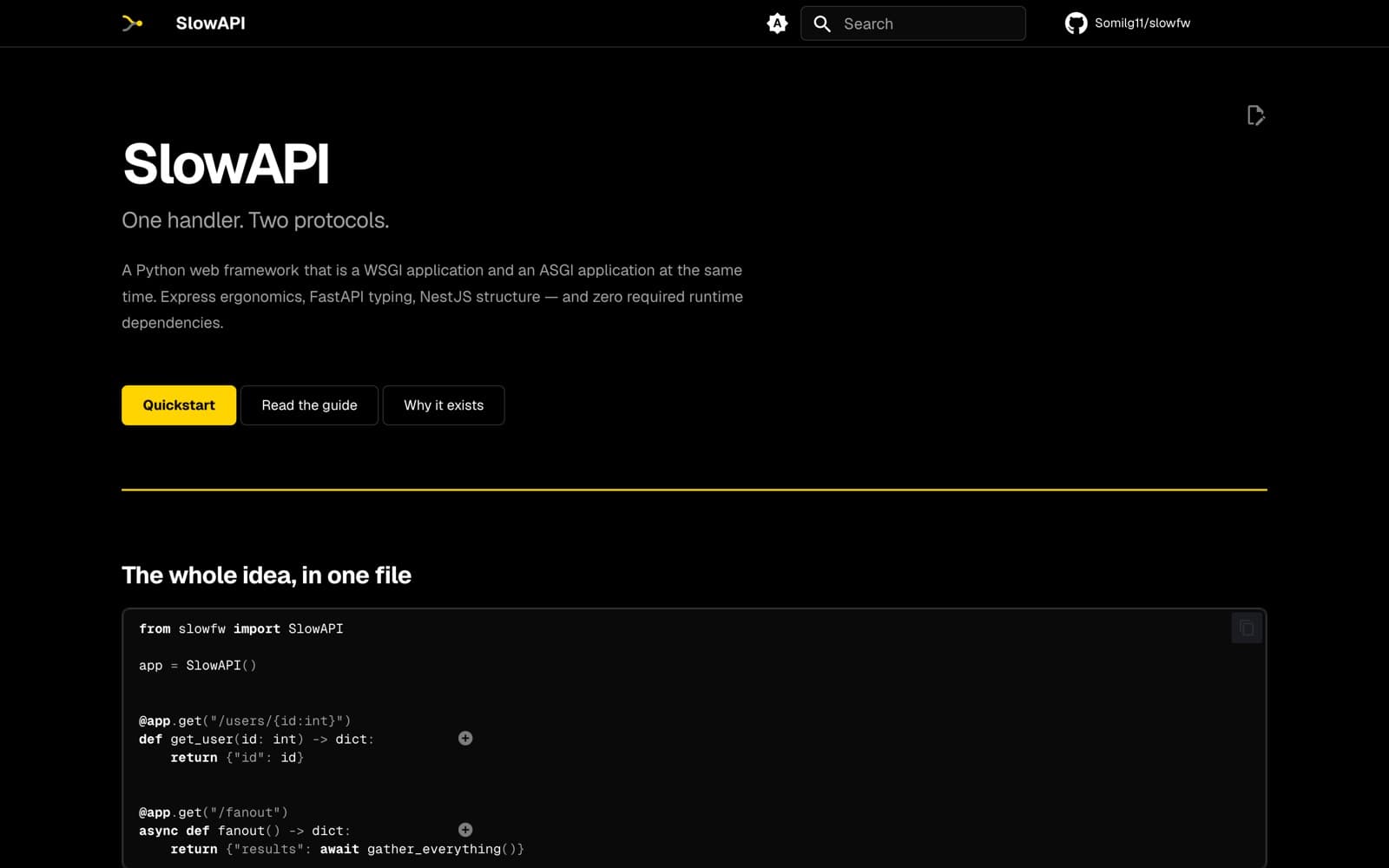Viewport: 1389px width, 868px height.
Task: Click the '@app.get("/users/{id:int}")' decorator line
Action: [245, 720]
